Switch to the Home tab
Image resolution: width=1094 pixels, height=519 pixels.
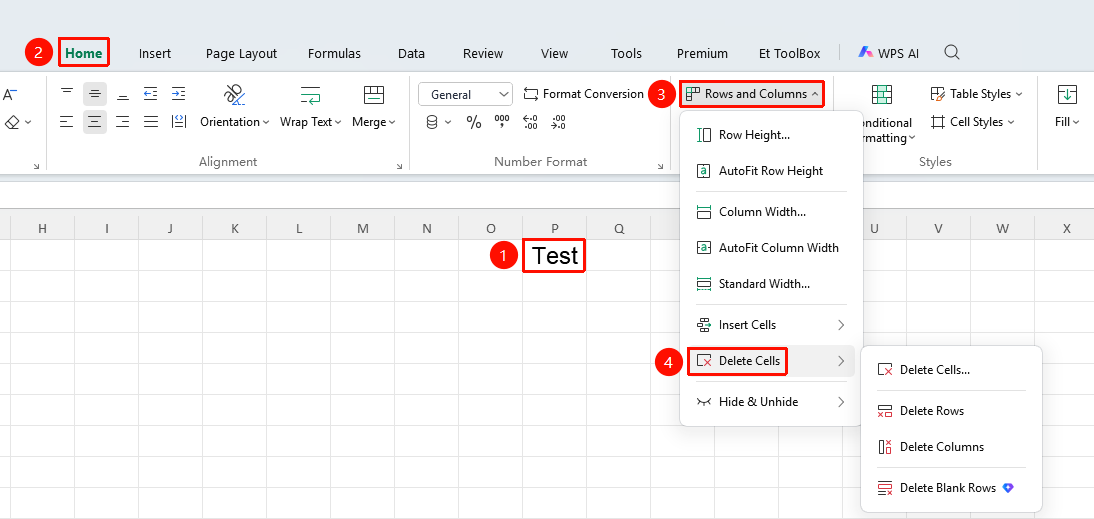[x=84, y=53]
